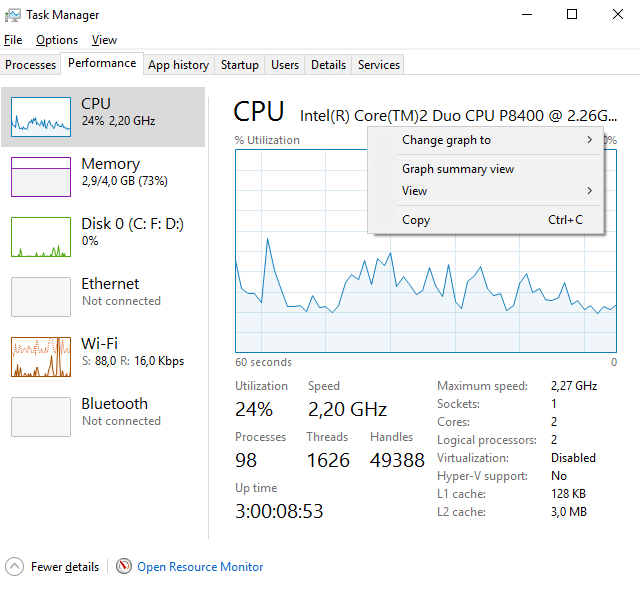Click the Resource Monitor gauge icon
Image resolution: width=640 pixels, height=589 pixels.
pos(124,566)
